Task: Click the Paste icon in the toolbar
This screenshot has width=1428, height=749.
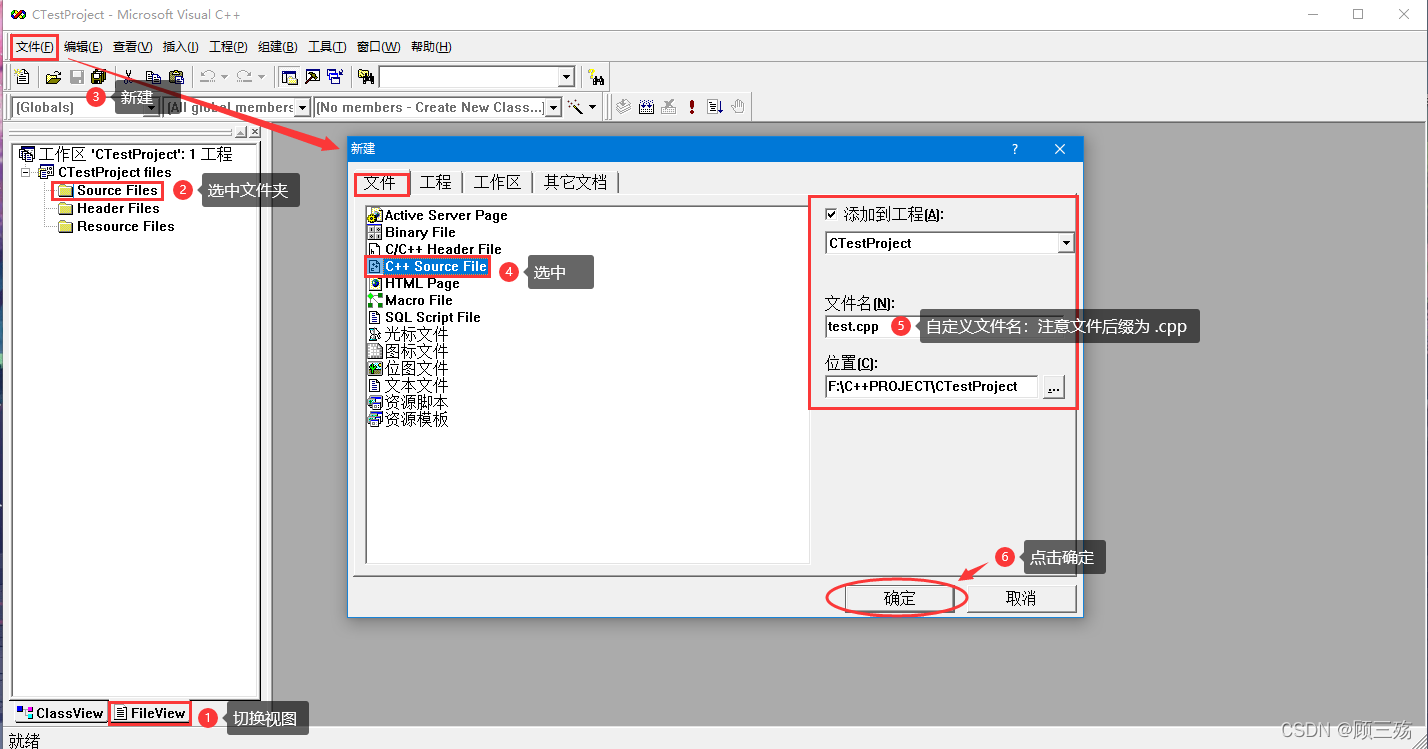Action: point(176,76)
